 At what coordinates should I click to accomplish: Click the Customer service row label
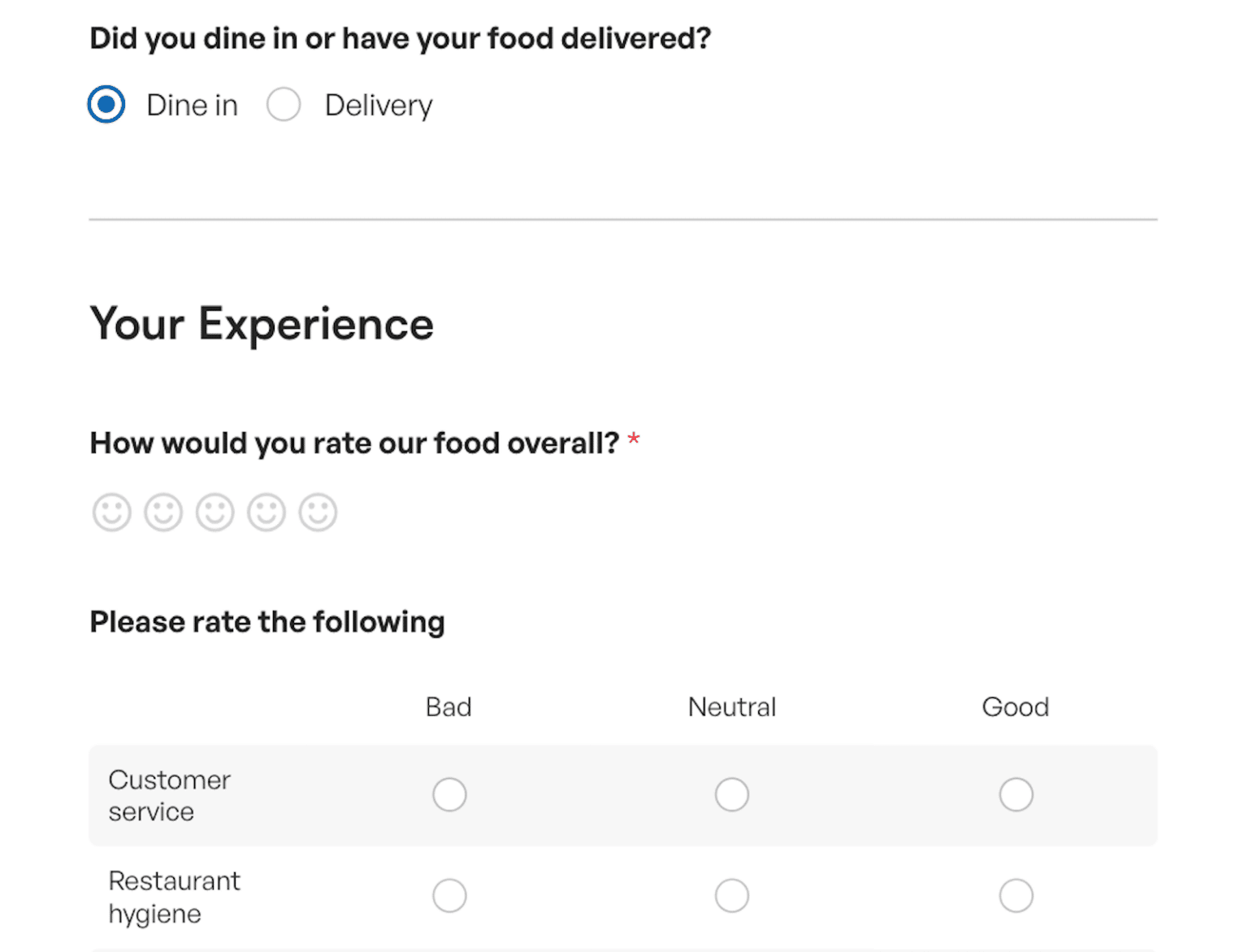click(x=169, y=795)
